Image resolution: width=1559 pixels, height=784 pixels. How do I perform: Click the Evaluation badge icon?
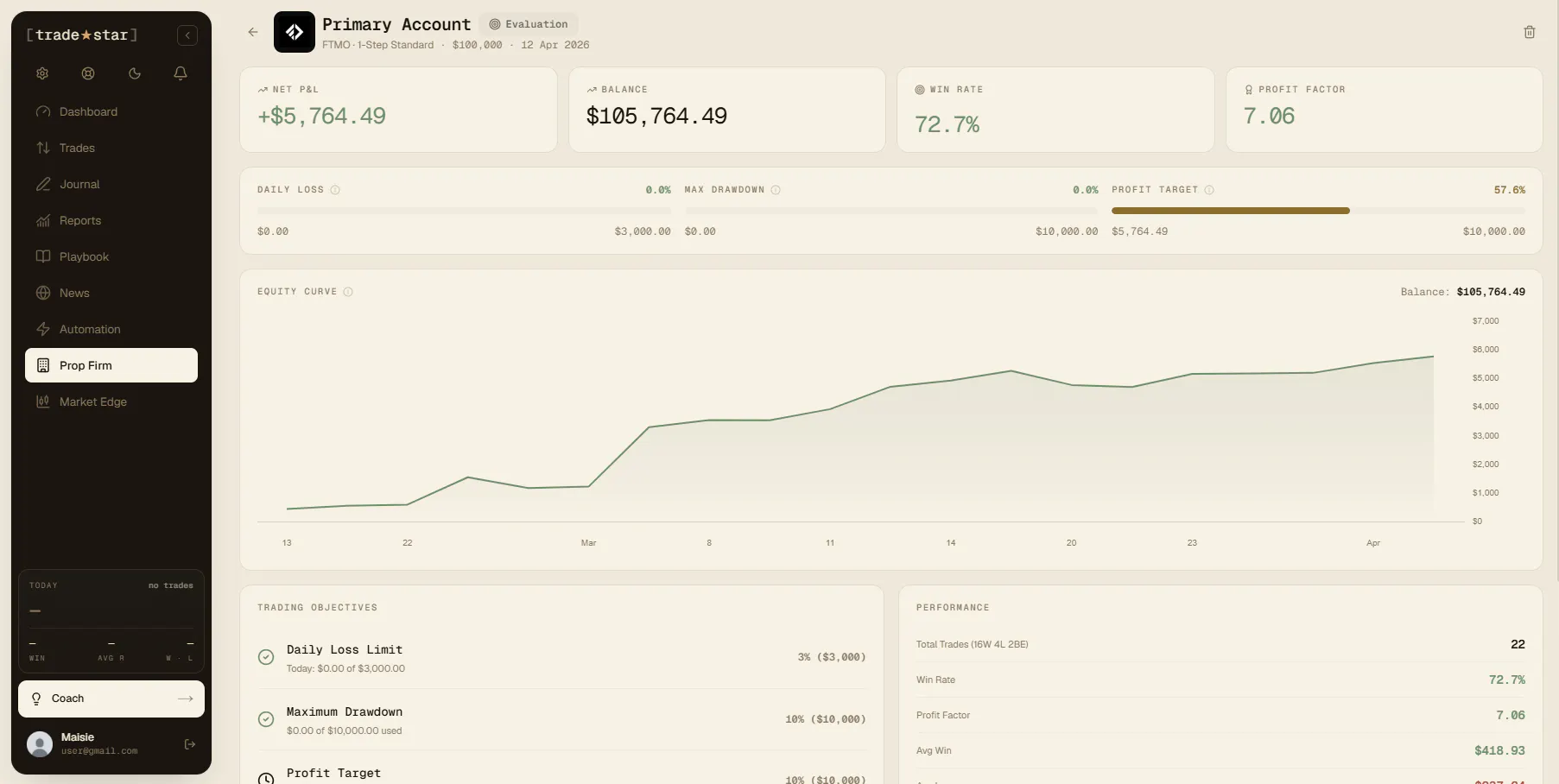coord(495,24)
